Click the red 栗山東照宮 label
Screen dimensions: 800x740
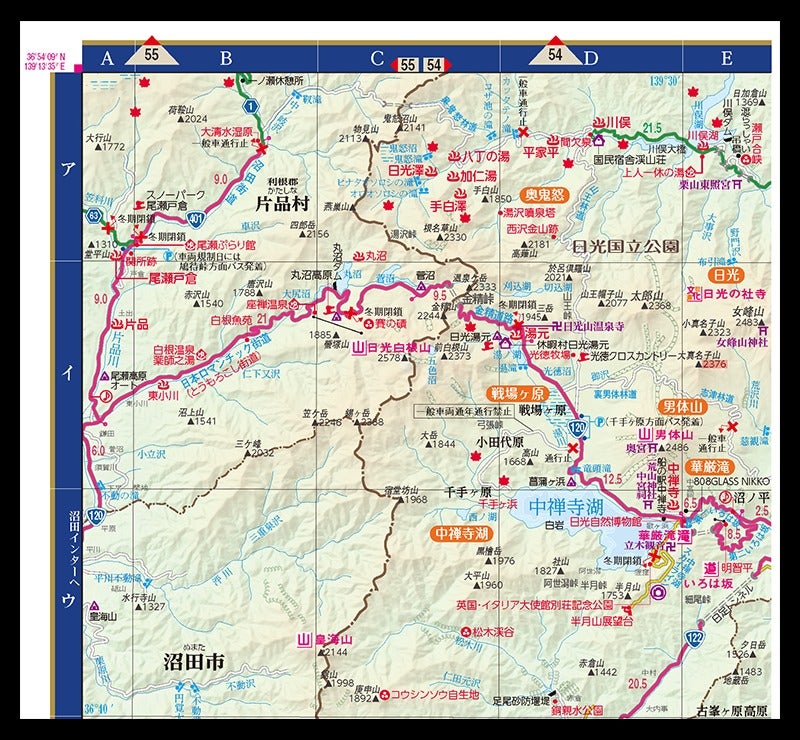705,185
